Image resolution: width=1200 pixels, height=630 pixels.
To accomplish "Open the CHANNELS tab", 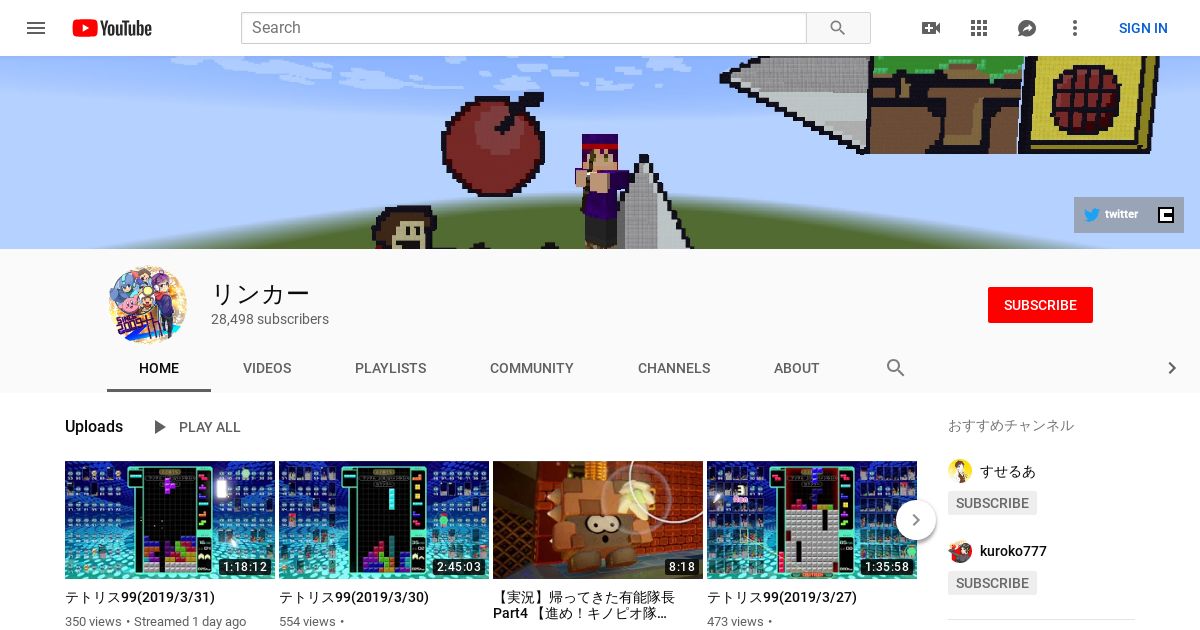I will (x=674, y=368).
